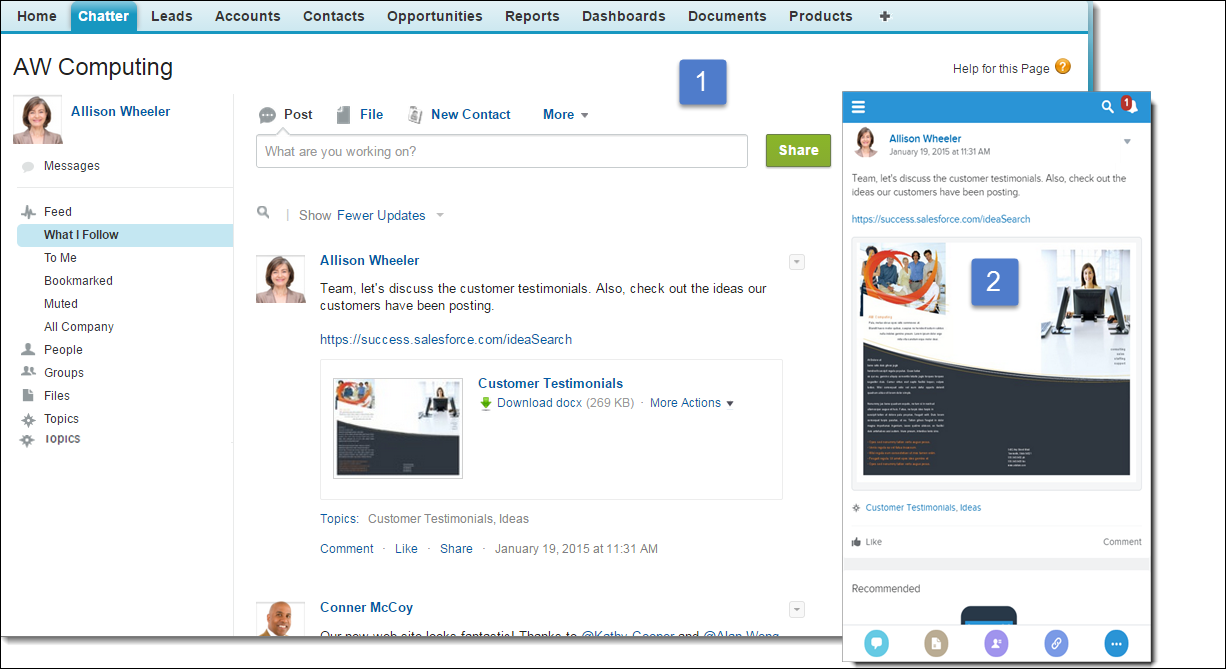Show the Muted feed filter

point(61,304)
